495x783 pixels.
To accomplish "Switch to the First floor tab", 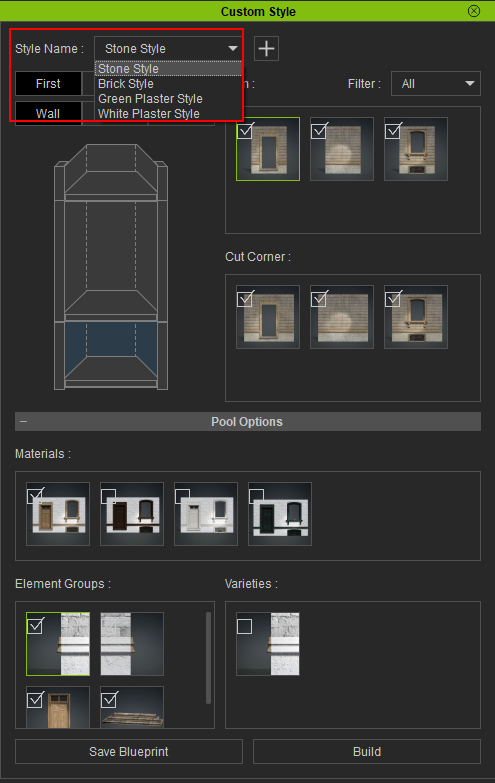I will tap(48, 83).
